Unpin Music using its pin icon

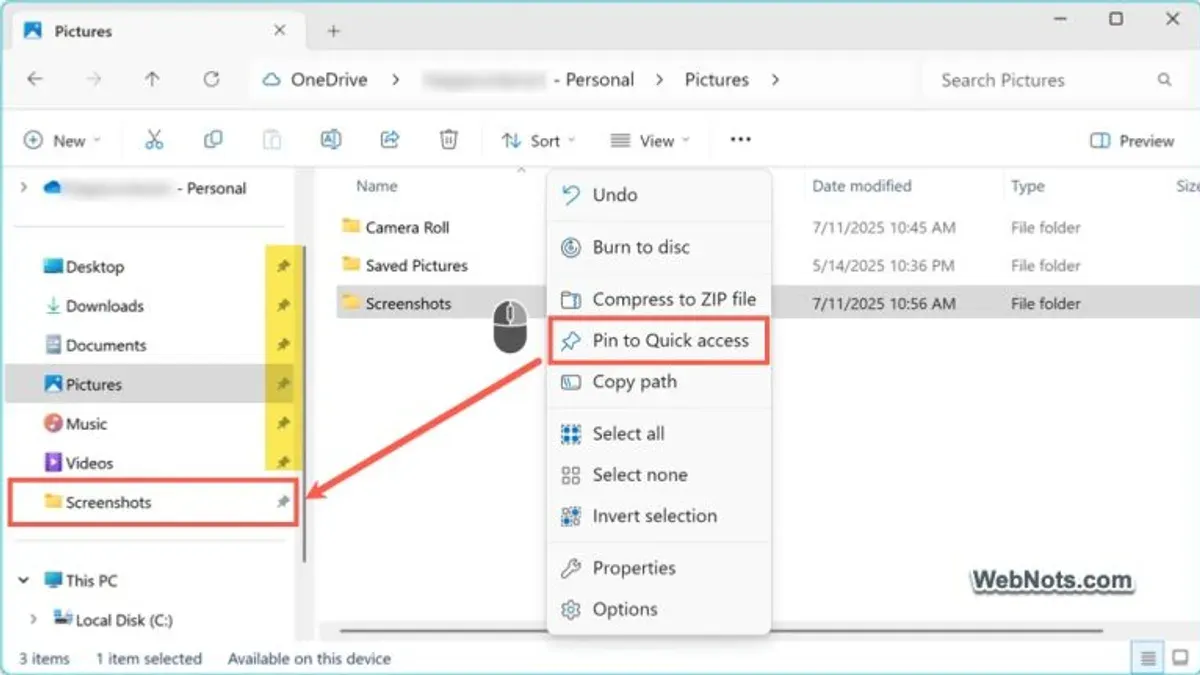coord(283,424)
